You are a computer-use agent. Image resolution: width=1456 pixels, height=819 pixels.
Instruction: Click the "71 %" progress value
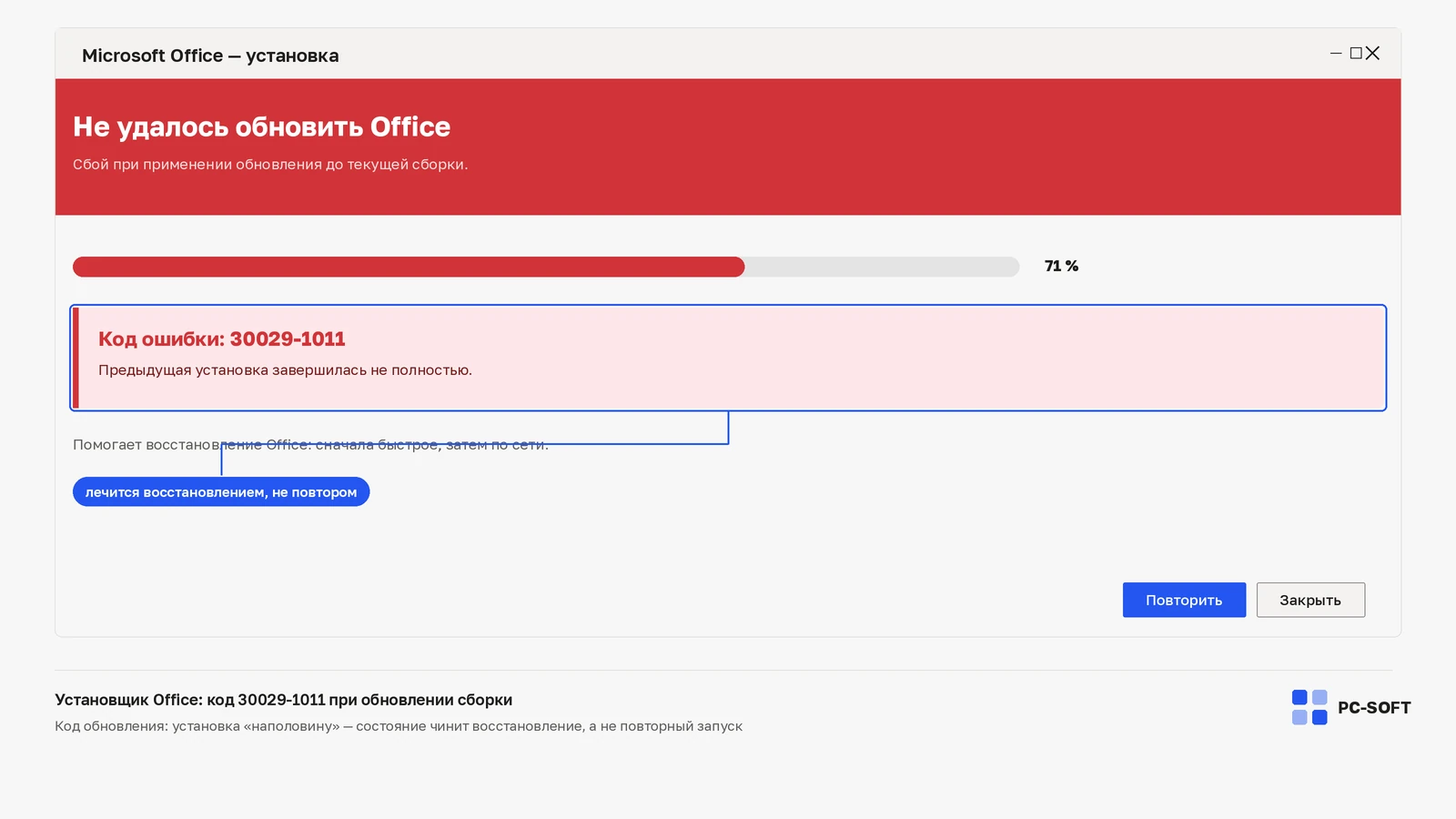[1061, 266]
